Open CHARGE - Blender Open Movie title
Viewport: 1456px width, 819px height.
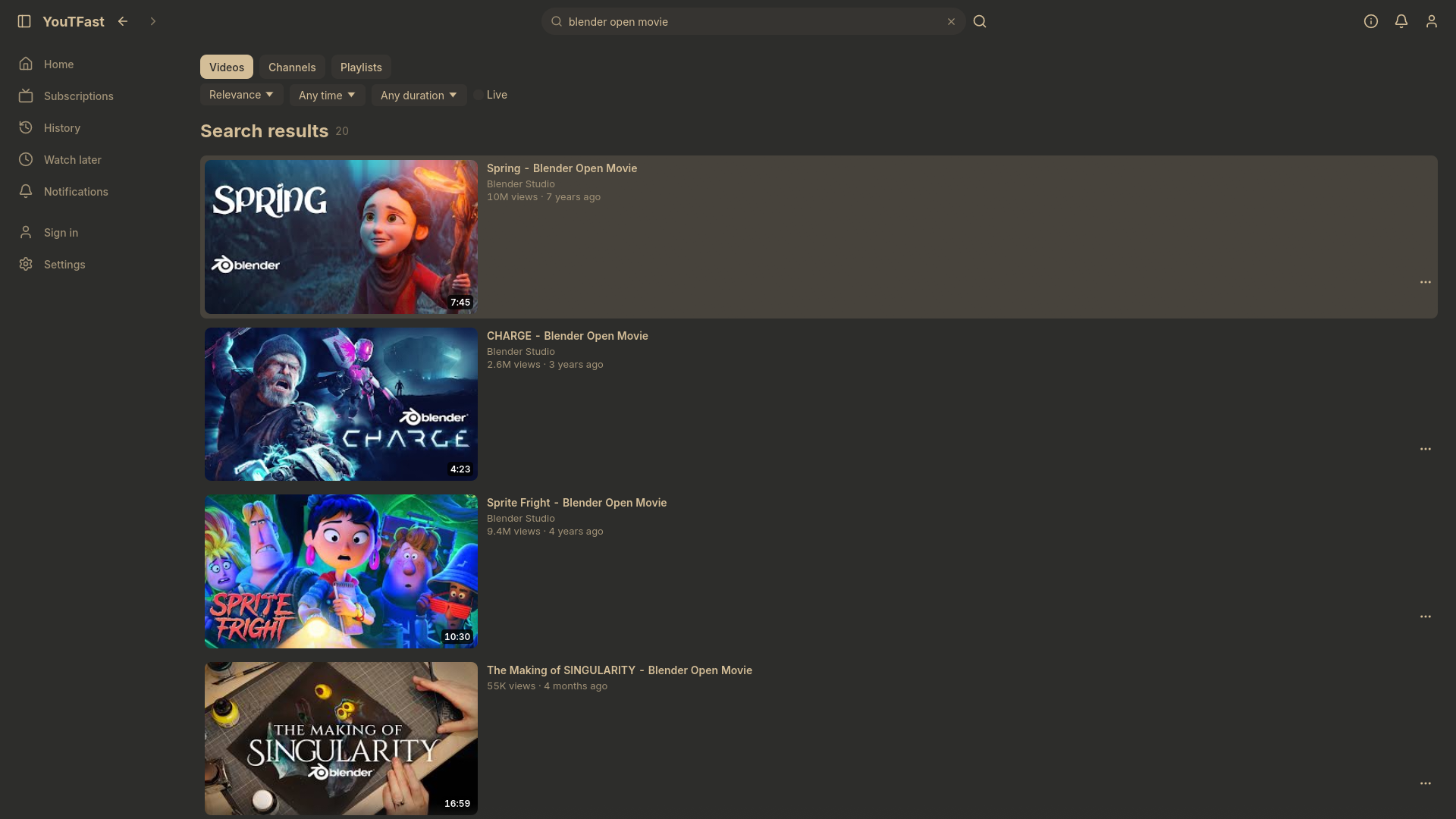click(567, 336)
